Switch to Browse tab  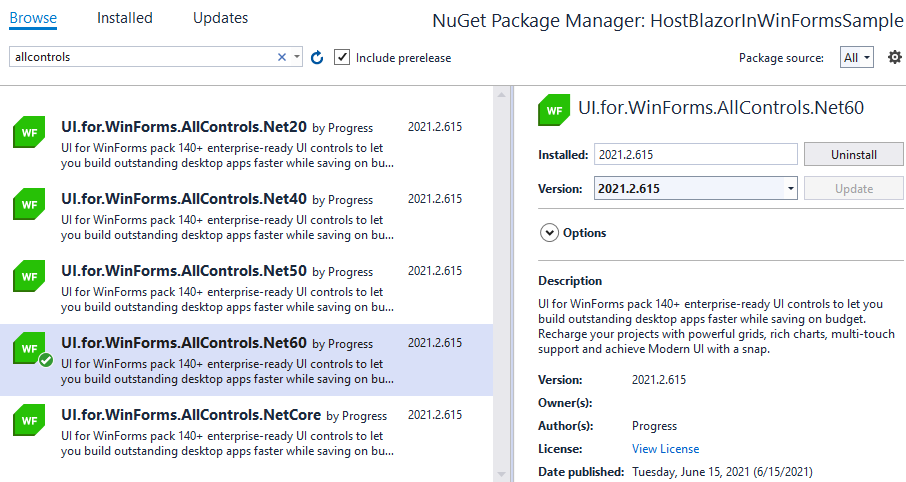(x=33, y=18)
